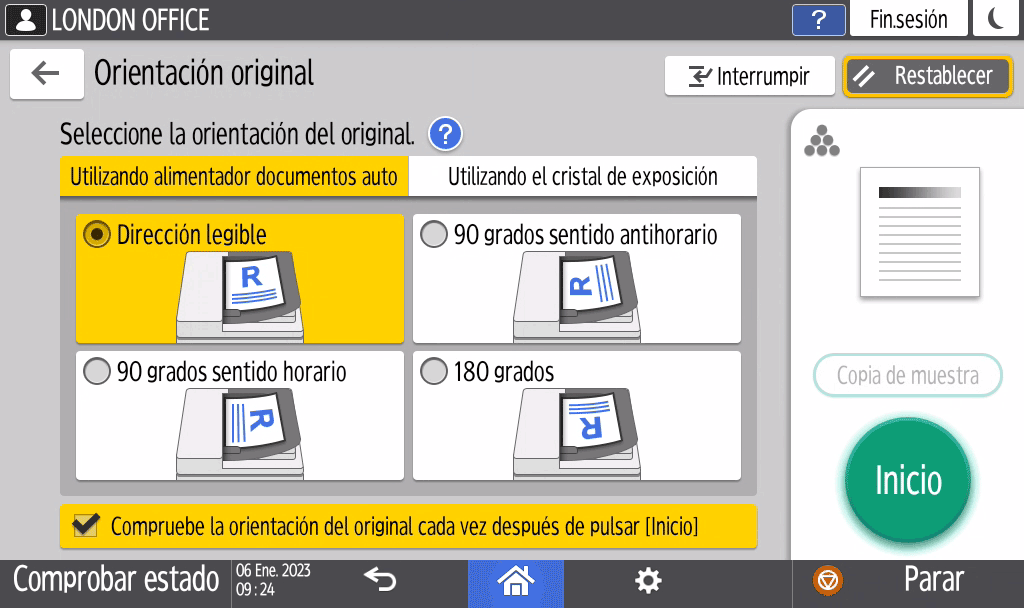The width and height of the screenshot is (1024, 608).
Task: Tap the stop icon beside Parar
Action: pyautogui.click(x=828, y=580)
